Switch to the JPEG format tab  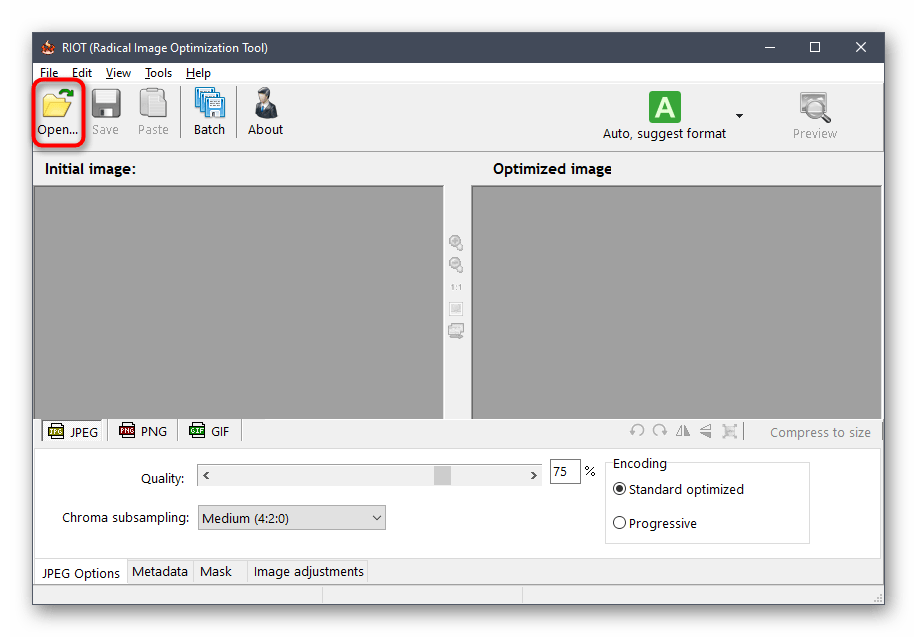pyautogui.click(x=73, y=432)
